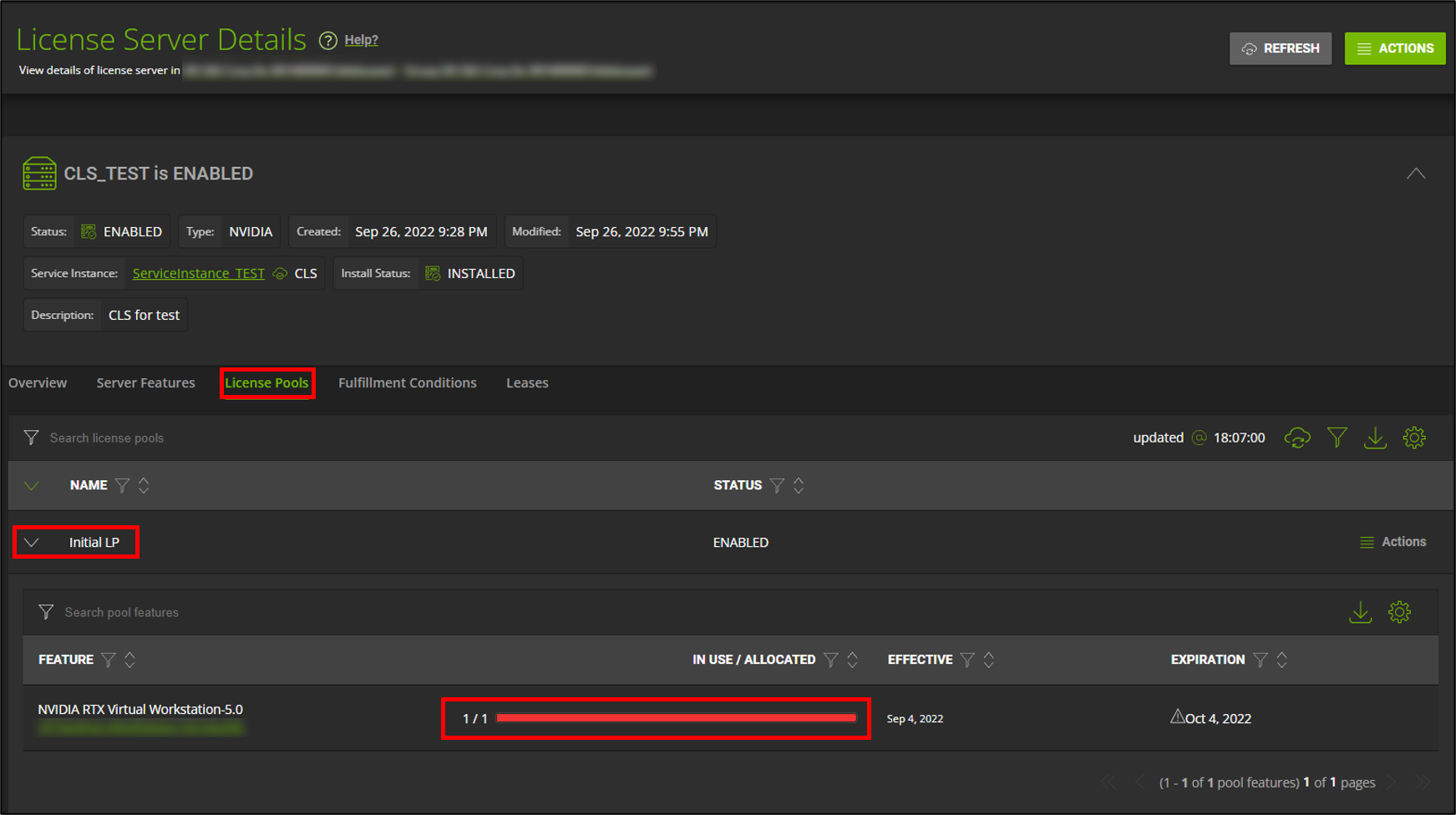Click the REFRESH button

click(1280, 48)
